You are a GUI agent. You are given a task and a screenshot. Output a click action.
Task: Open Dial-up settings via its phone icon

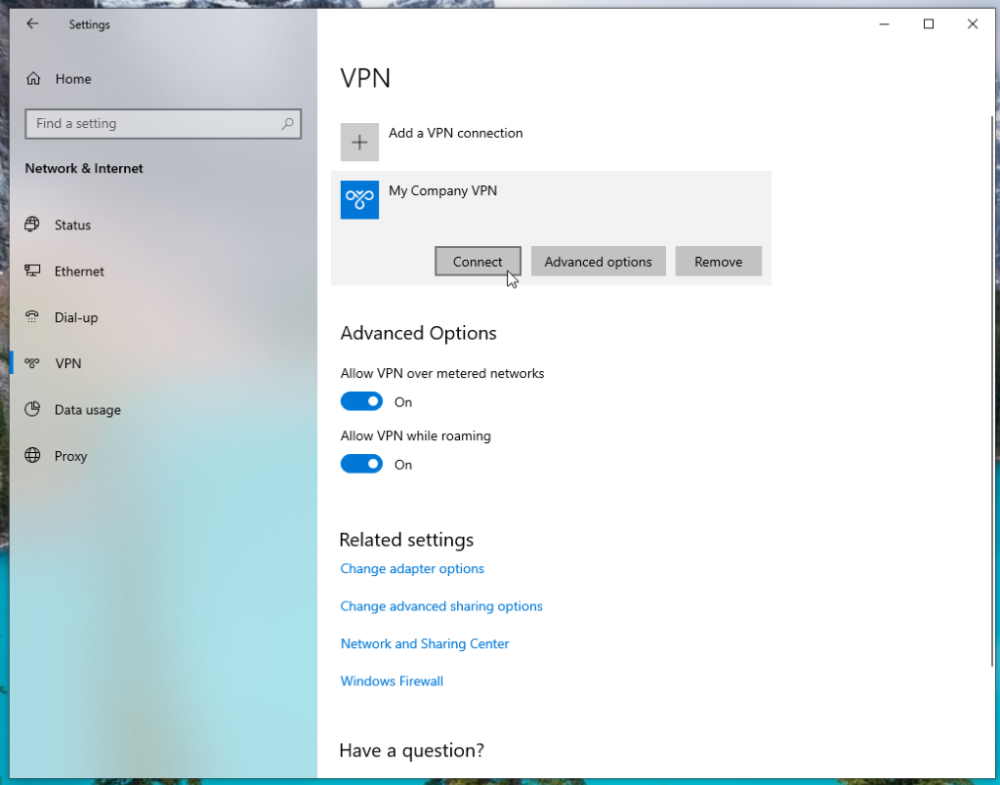34,317
